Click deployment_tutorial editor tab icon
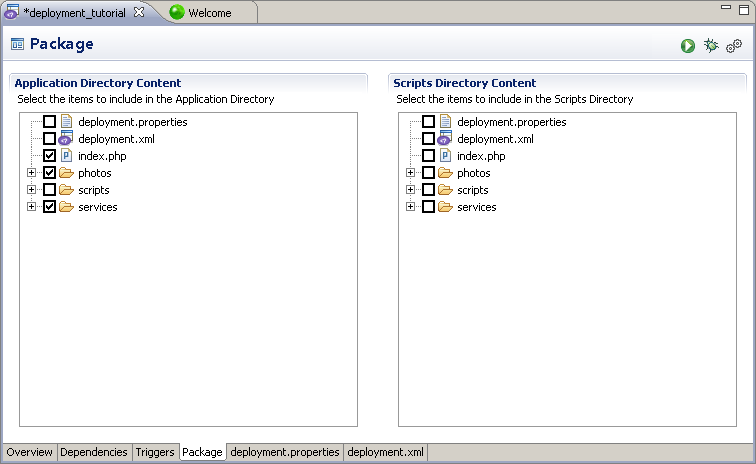This screenshot has width=756, height=464. pyautogui.click(x=12, y=12)
